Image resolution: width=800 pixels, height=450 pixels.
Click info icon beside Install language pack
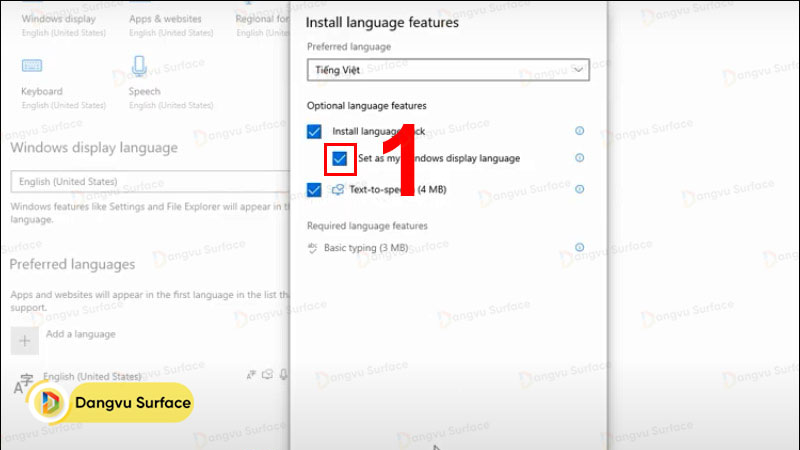[579, 131]
